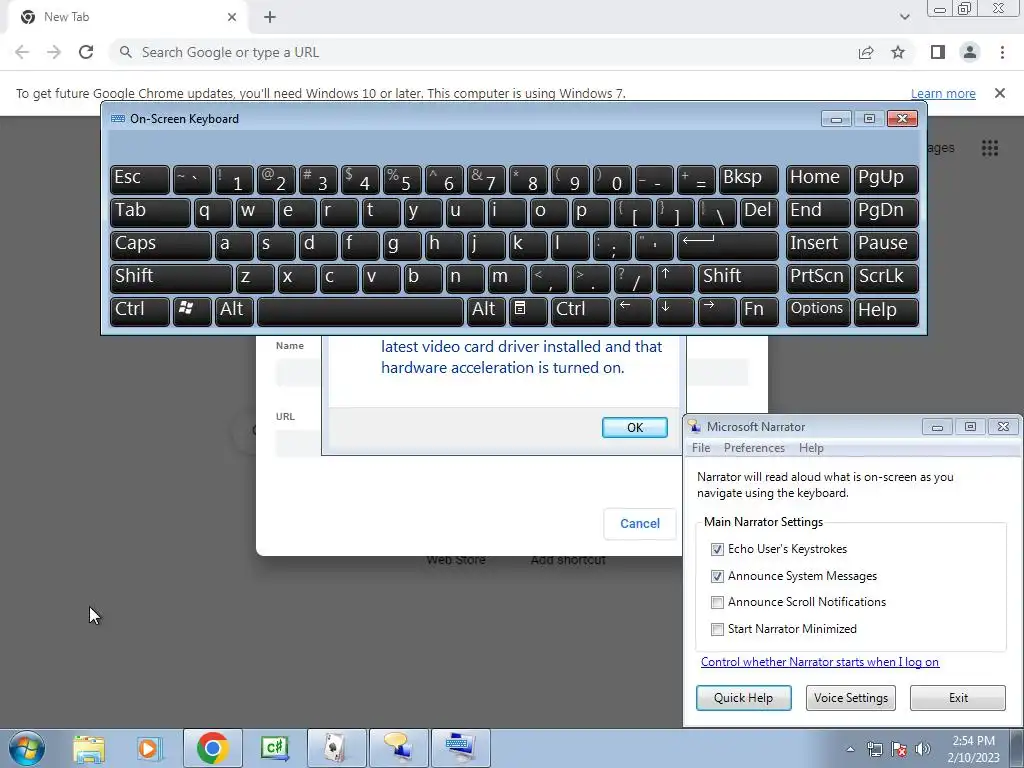This screenshot has height=768, width=1024.
Task: Open the tab search chevron
Action: point(904,17)
